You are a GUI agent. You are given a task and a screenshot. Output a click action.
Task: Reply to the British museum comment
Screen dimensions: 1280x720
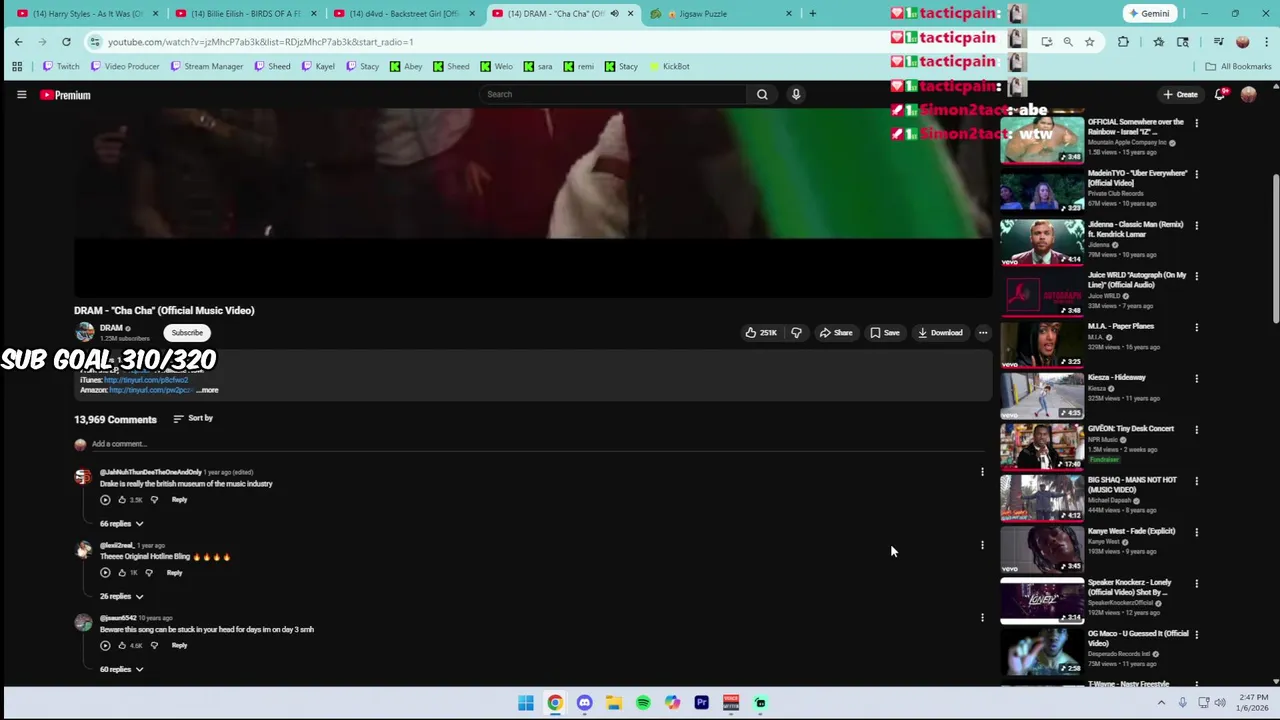pos(179,500)
